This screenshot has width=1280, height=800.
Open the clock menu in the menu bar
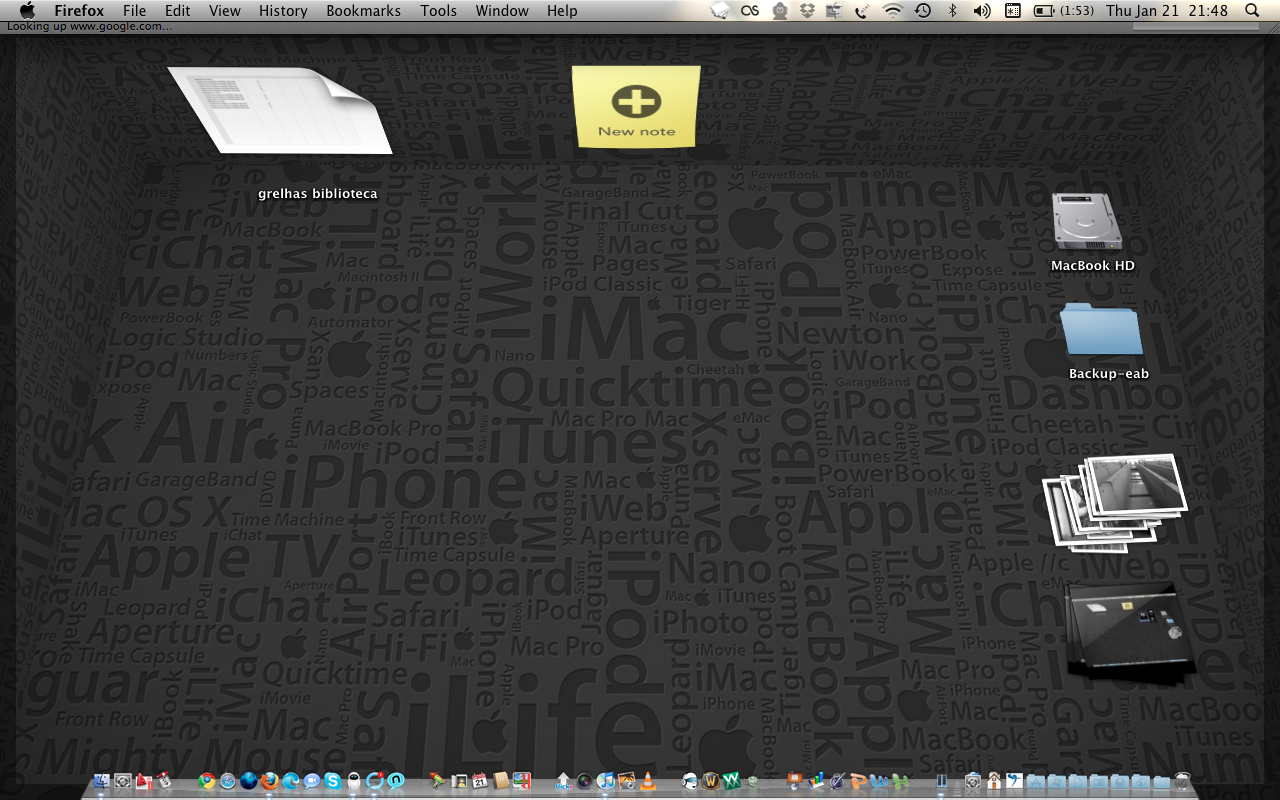(x=1150, y=12)
